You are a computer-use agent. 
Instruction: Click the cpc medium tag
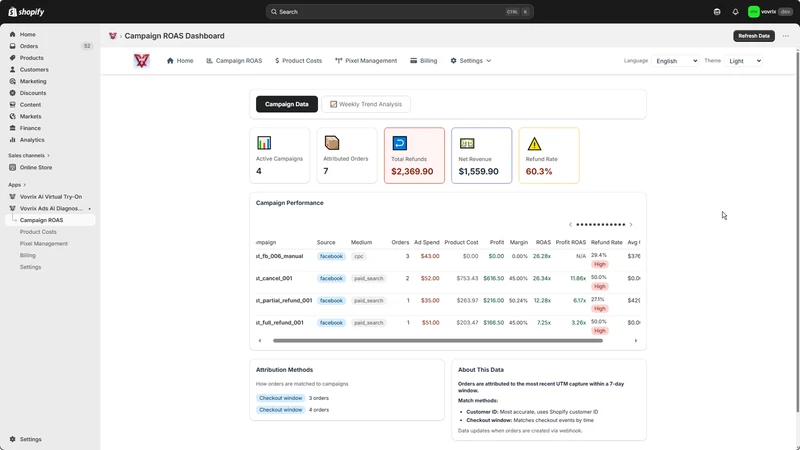(x=359, y=256)
